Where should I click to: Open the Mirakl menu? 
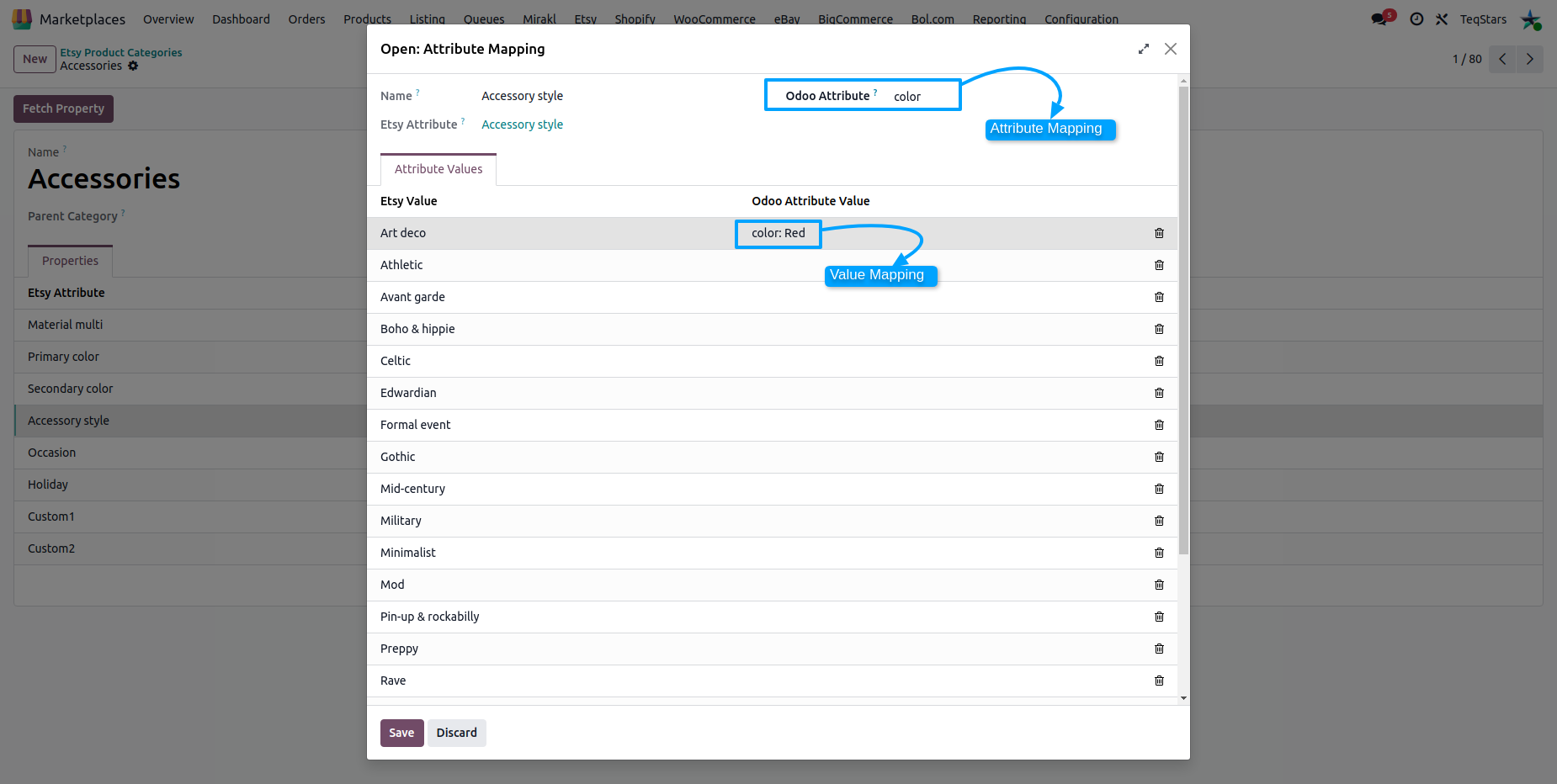pos(539,19)
